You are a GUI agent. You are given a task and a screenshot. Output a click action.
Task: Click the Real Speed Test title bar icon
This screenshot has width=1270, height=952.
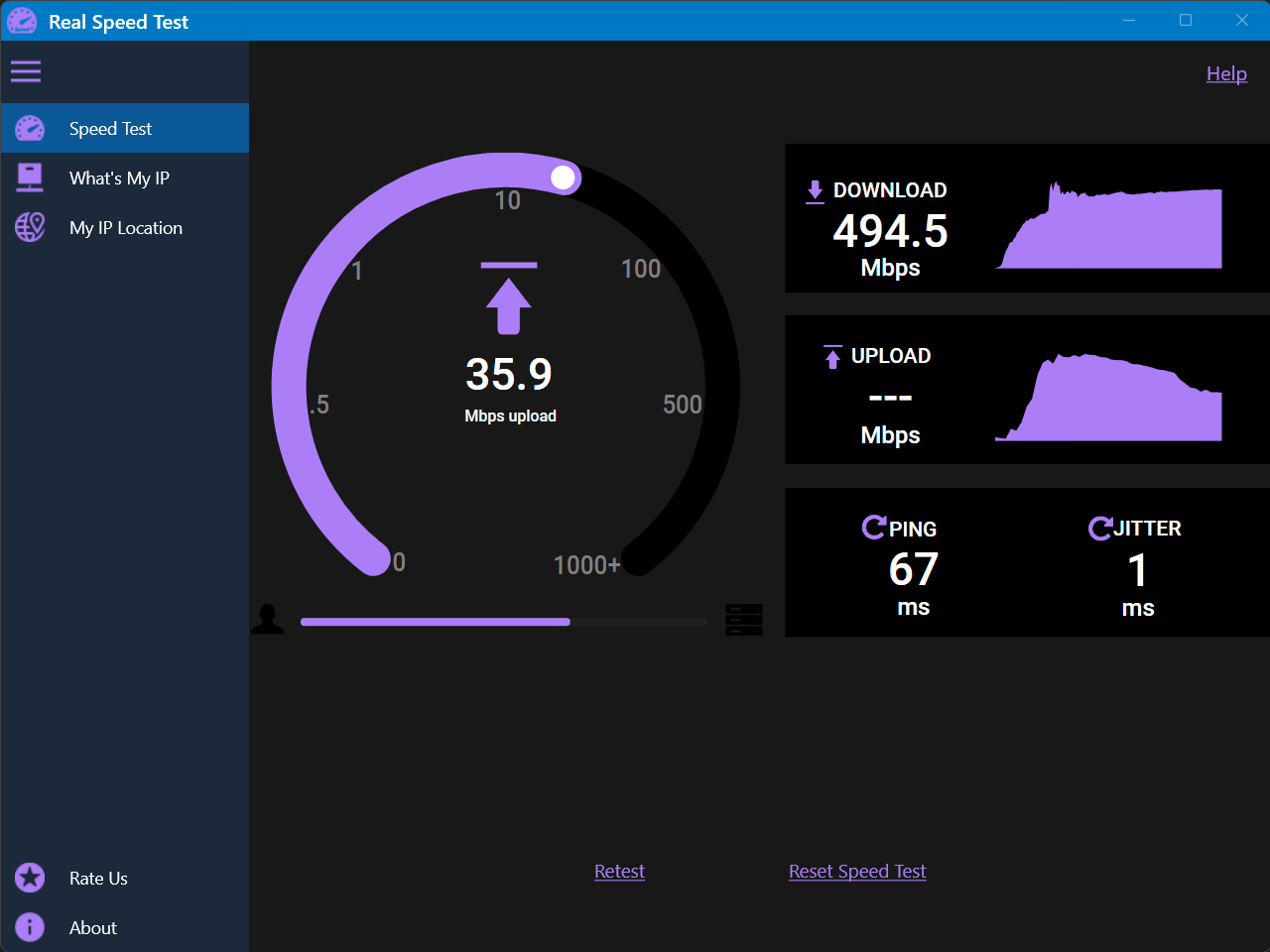coord(21,20)
